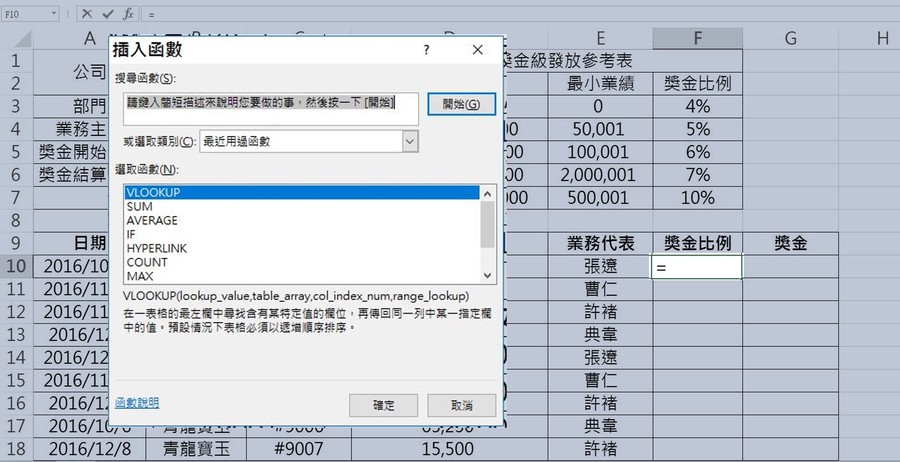This screenshot has width=900, height=462.
Task: Click the 最小業績 header cell
Action: pyautogui.click(x=600, y=84)
